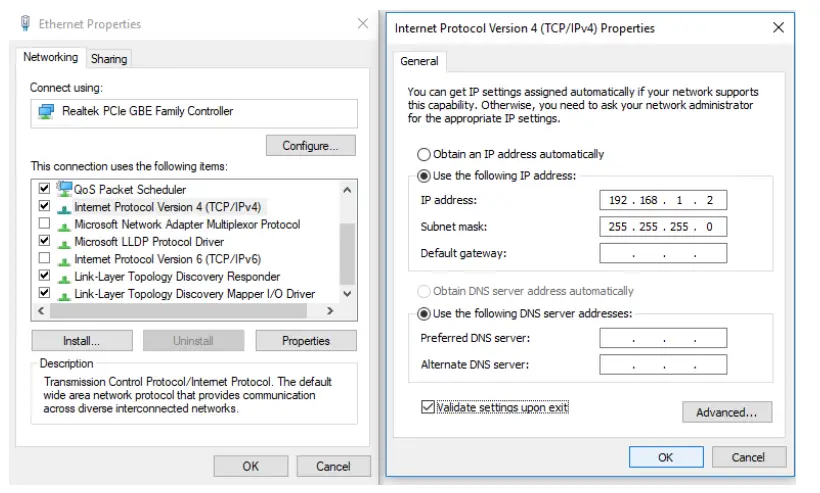
Task: Toggle Validate settings upon exit checkbox
Action: pos(428,408)
